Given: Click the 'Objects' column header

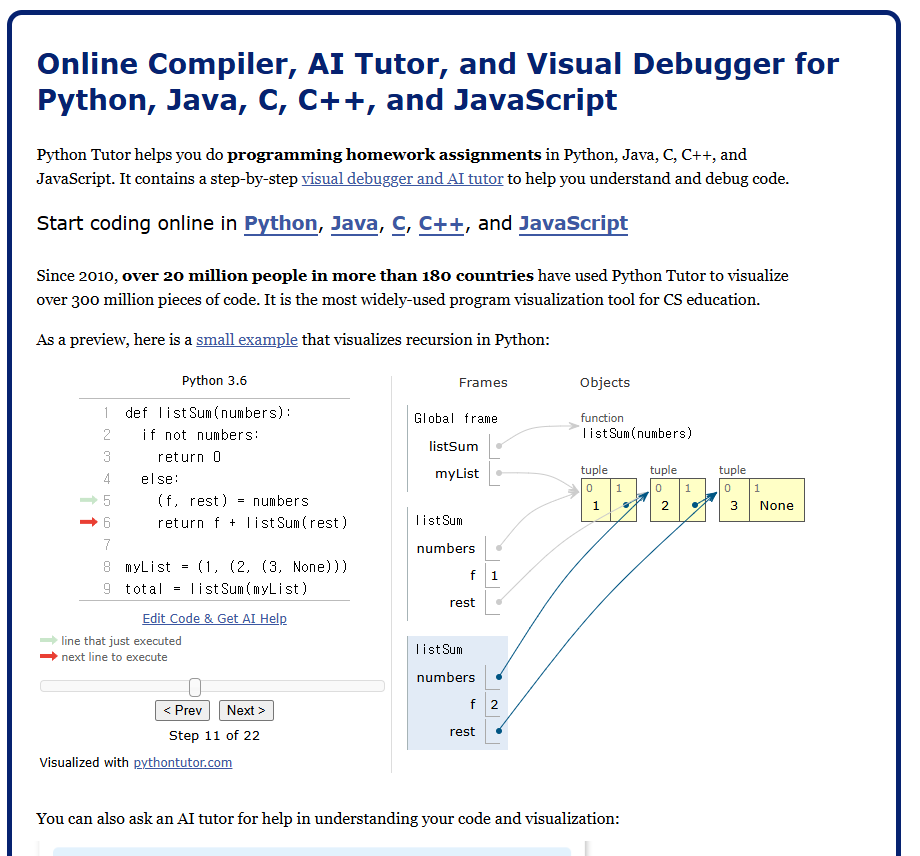Looking at the screenshot, I should [x=605, y=383].
